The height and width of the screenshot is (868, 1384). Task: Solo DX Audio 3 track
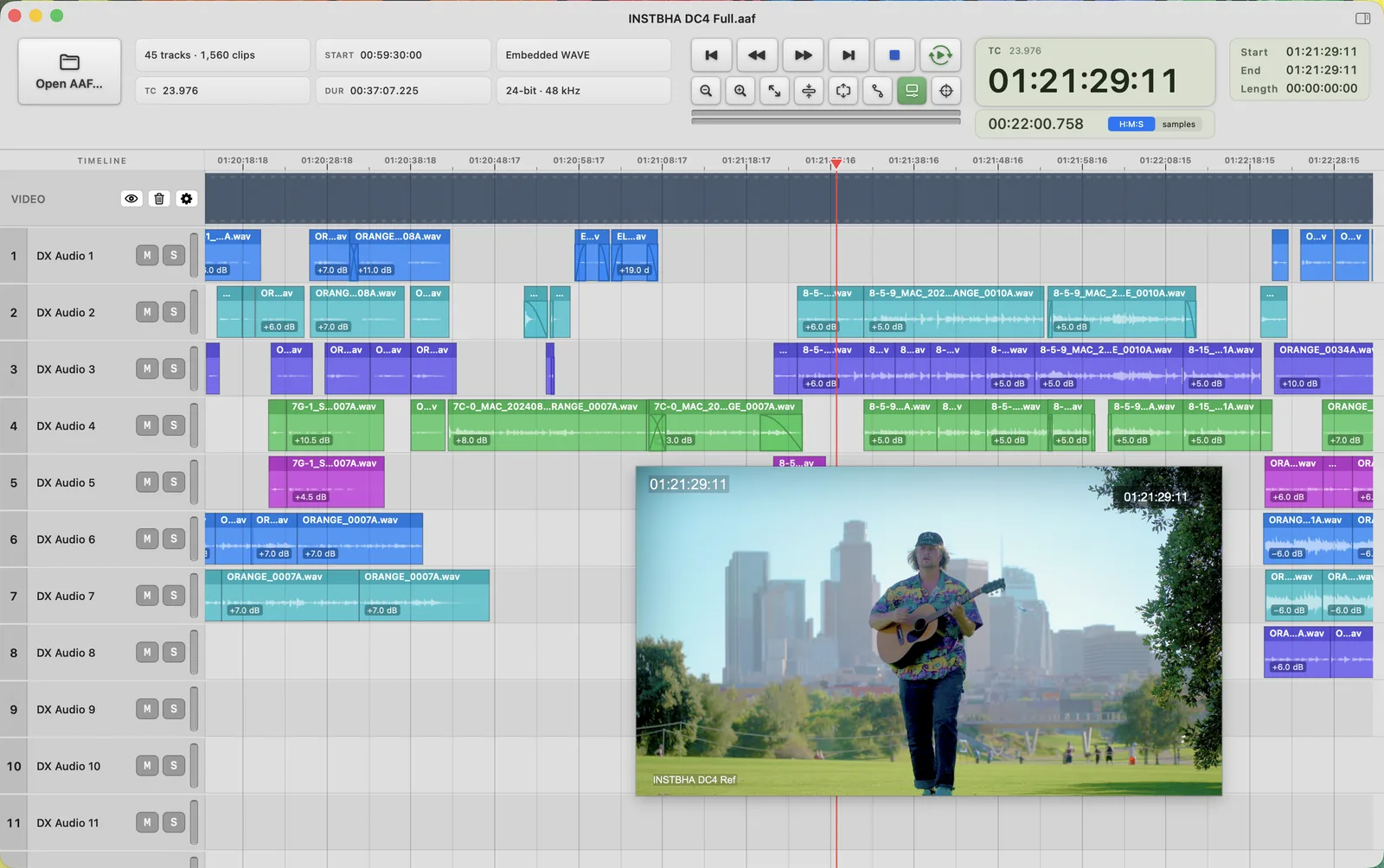[174, 368]
